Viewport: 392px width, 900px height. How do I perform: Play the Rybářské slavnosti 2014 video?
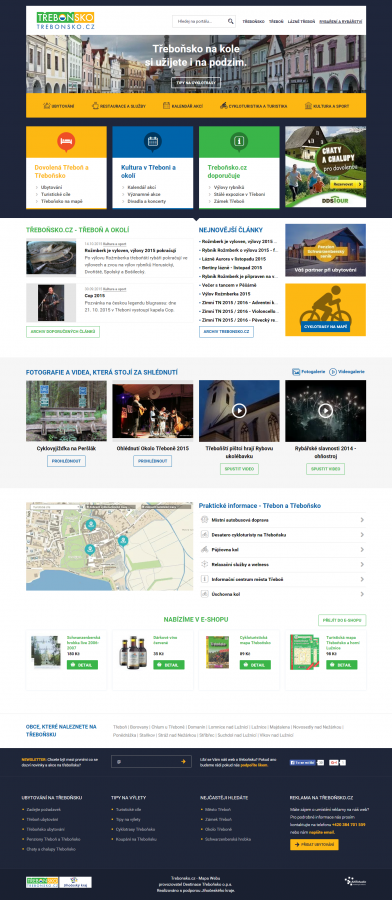[x=325, y=410]
